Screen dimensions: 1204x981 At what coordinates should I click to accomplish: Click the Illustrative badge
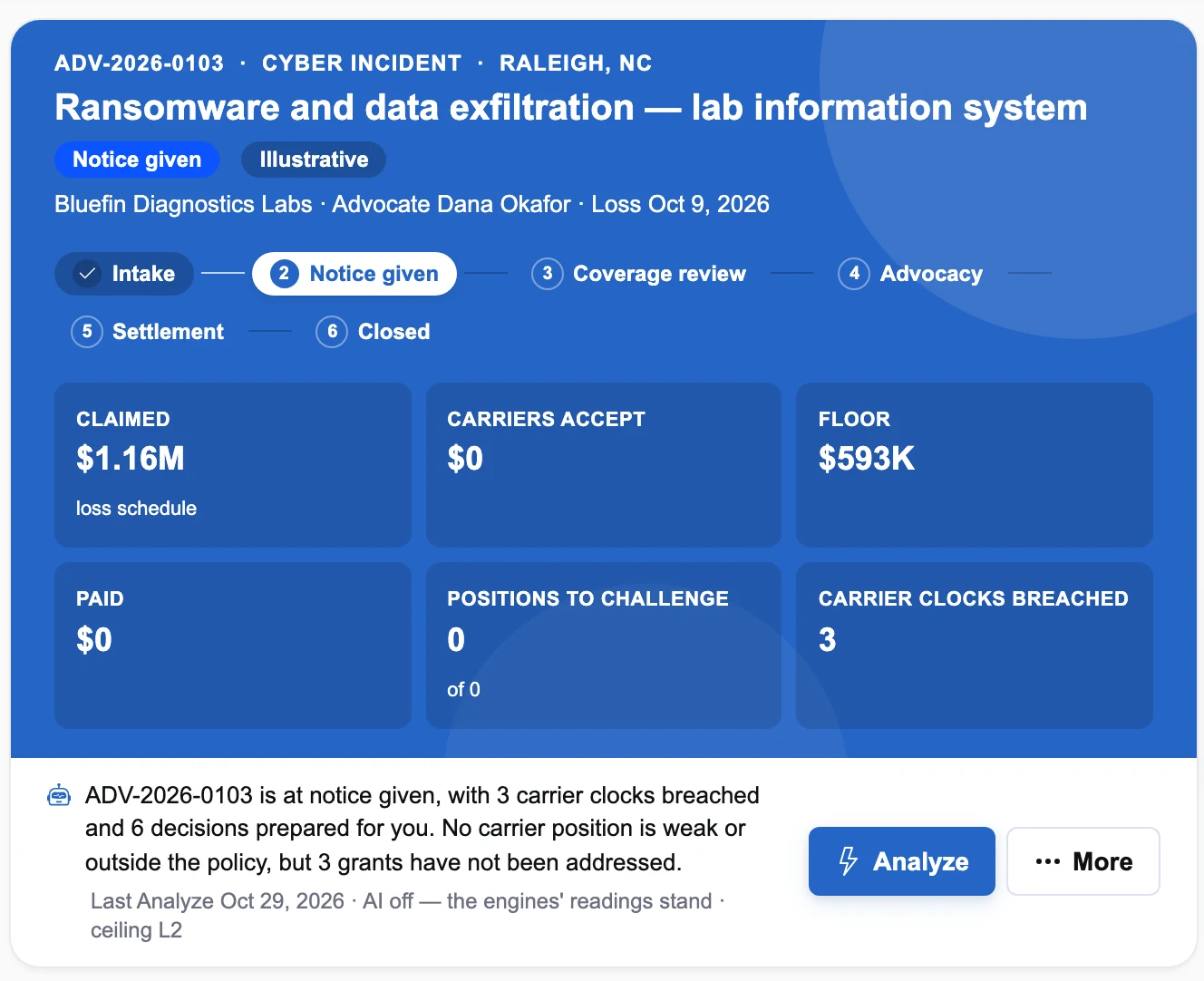pyautogui.click(x=314, y=160)
